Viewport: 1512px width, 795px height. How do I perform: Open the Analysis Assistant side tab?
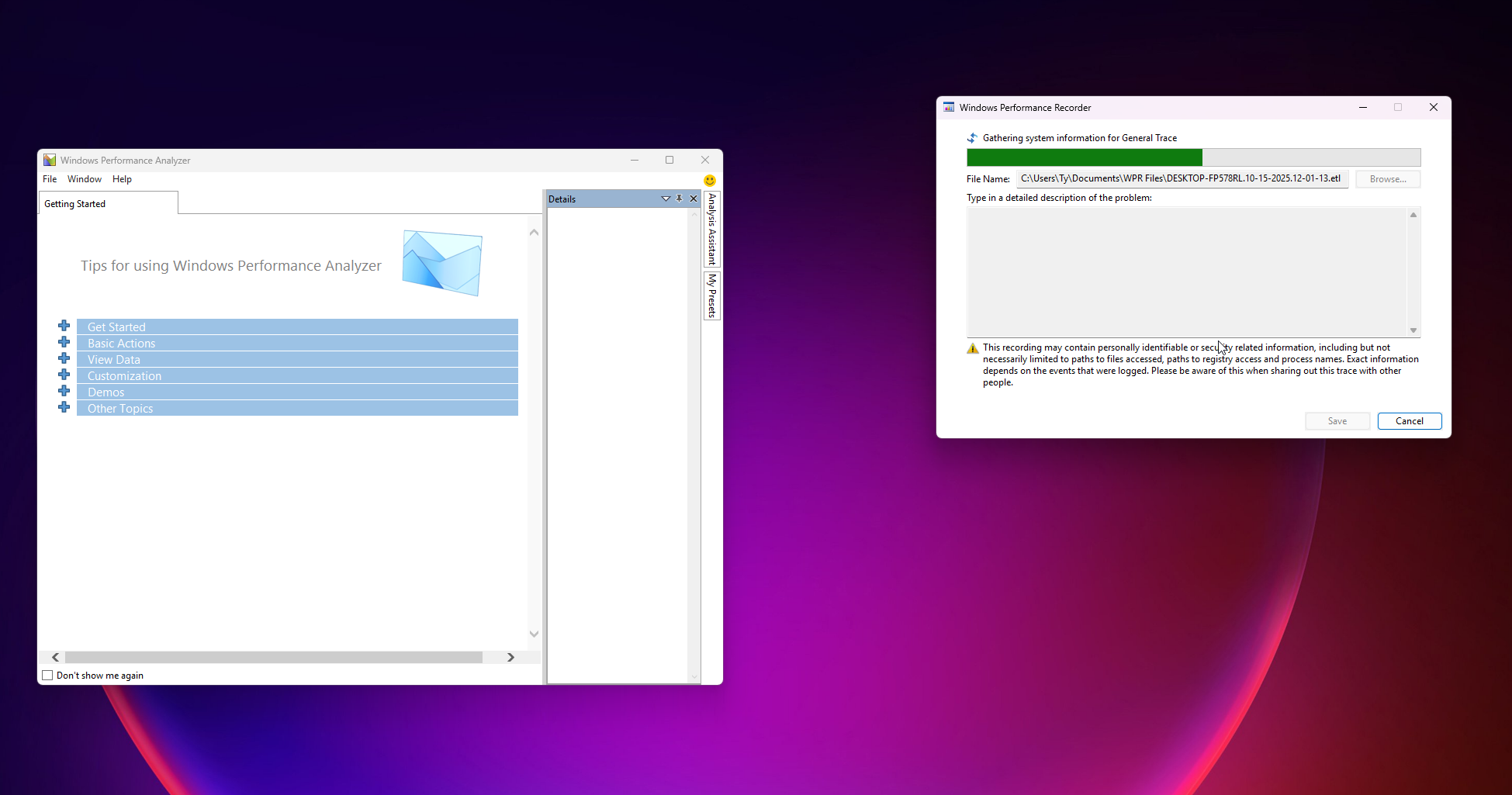711,229
